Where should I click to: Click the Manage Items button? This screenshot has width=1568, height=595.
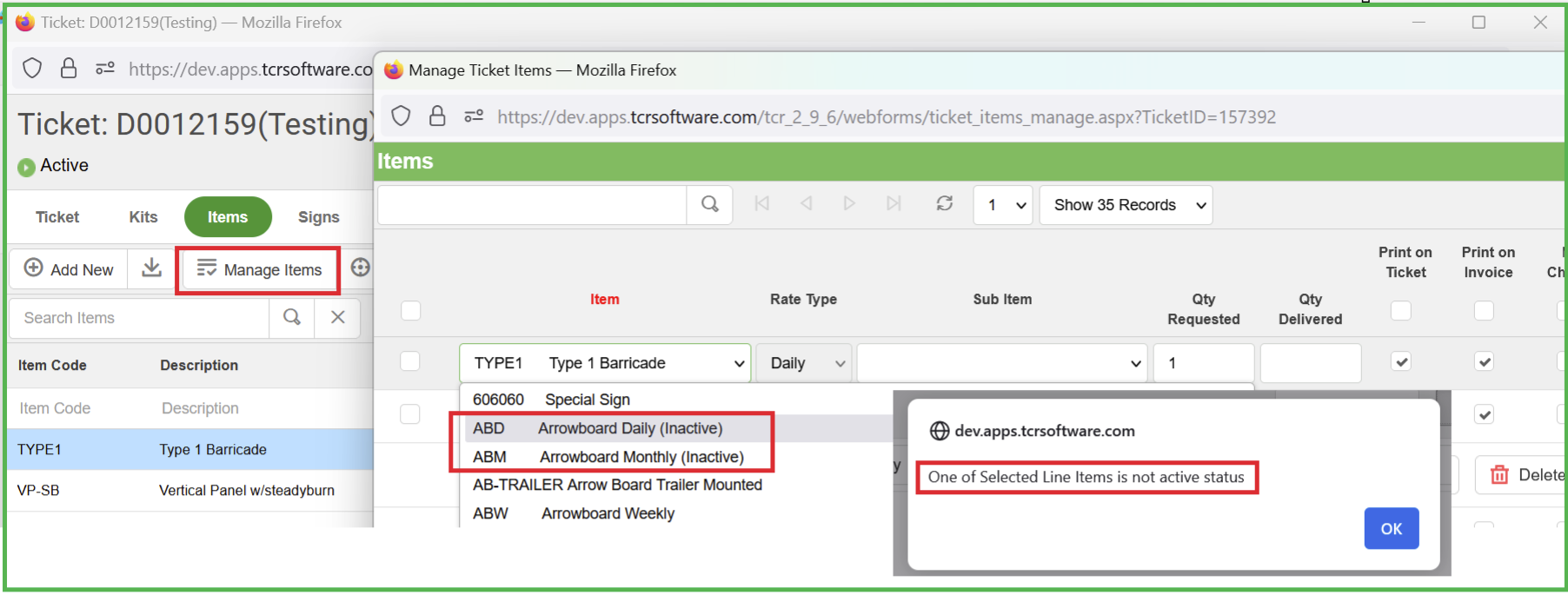(x=259, y=270)
